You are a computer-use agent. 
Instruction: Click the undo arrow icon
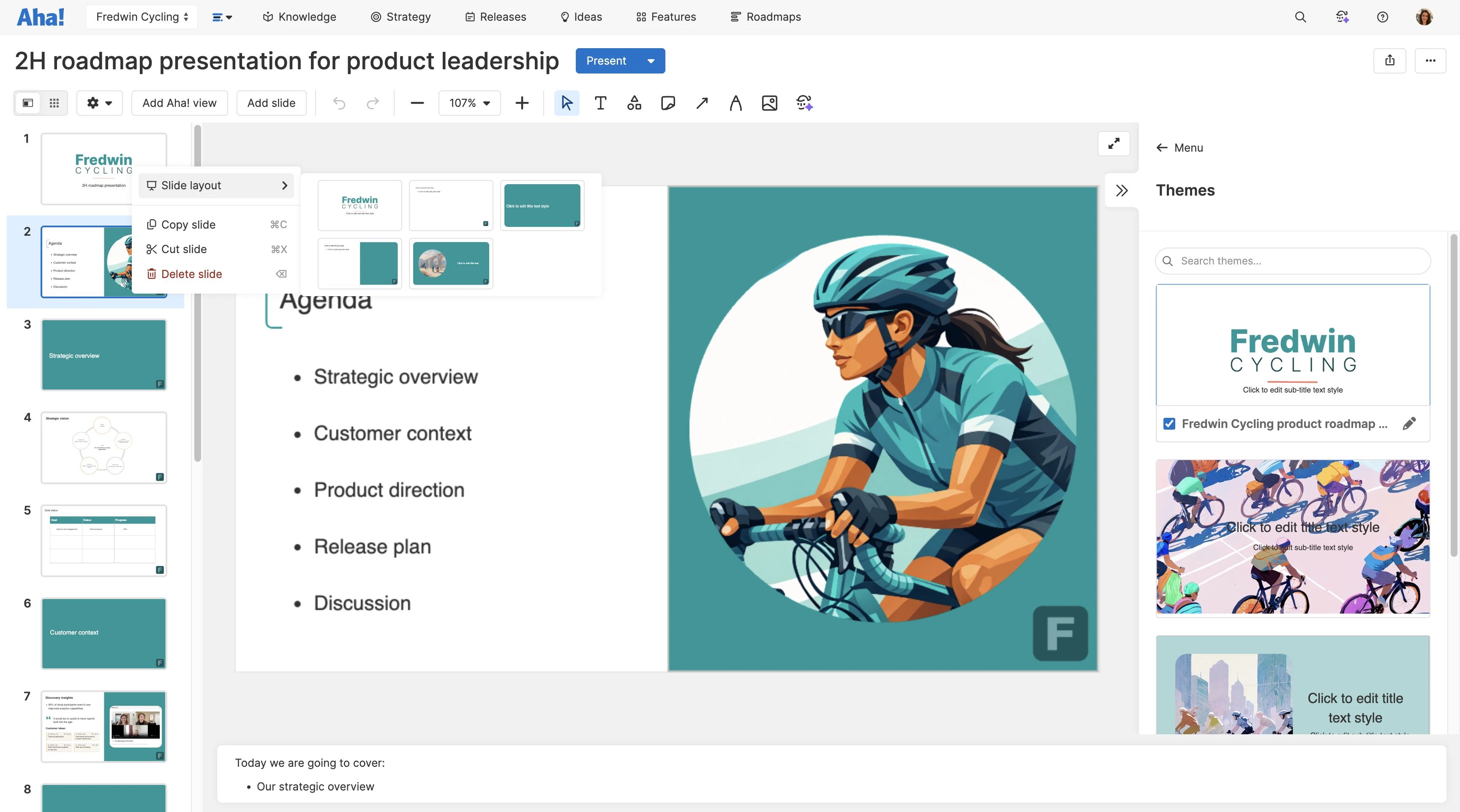click(339, 103)
